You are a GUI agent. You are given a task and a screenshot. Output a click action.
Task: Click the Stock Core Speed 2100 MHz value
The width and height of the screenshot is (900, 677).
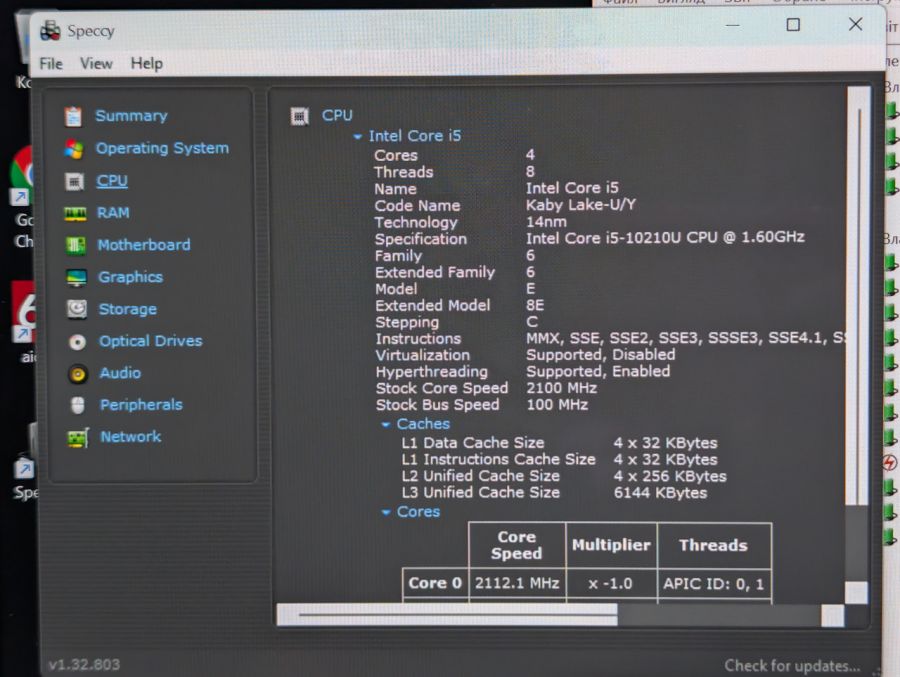coord(561,388)
